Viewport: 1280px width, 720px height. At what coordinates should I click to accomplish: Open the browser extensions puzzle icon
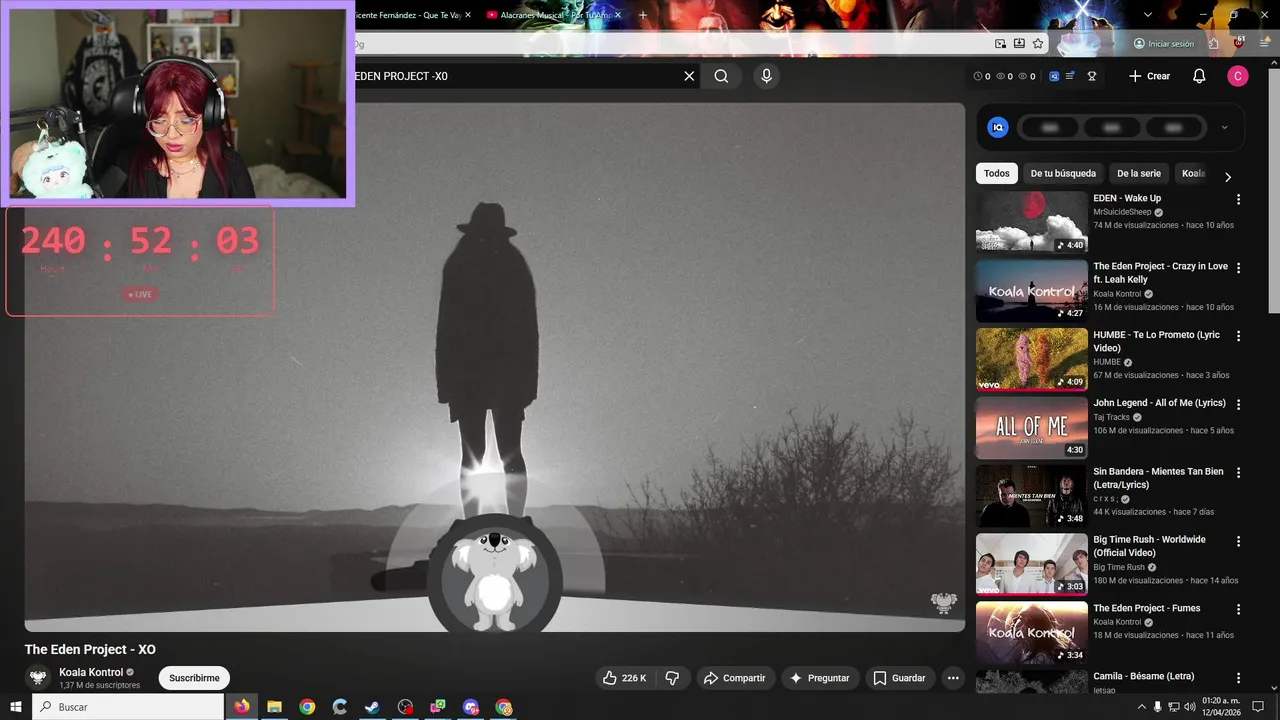coord(1213,44)
